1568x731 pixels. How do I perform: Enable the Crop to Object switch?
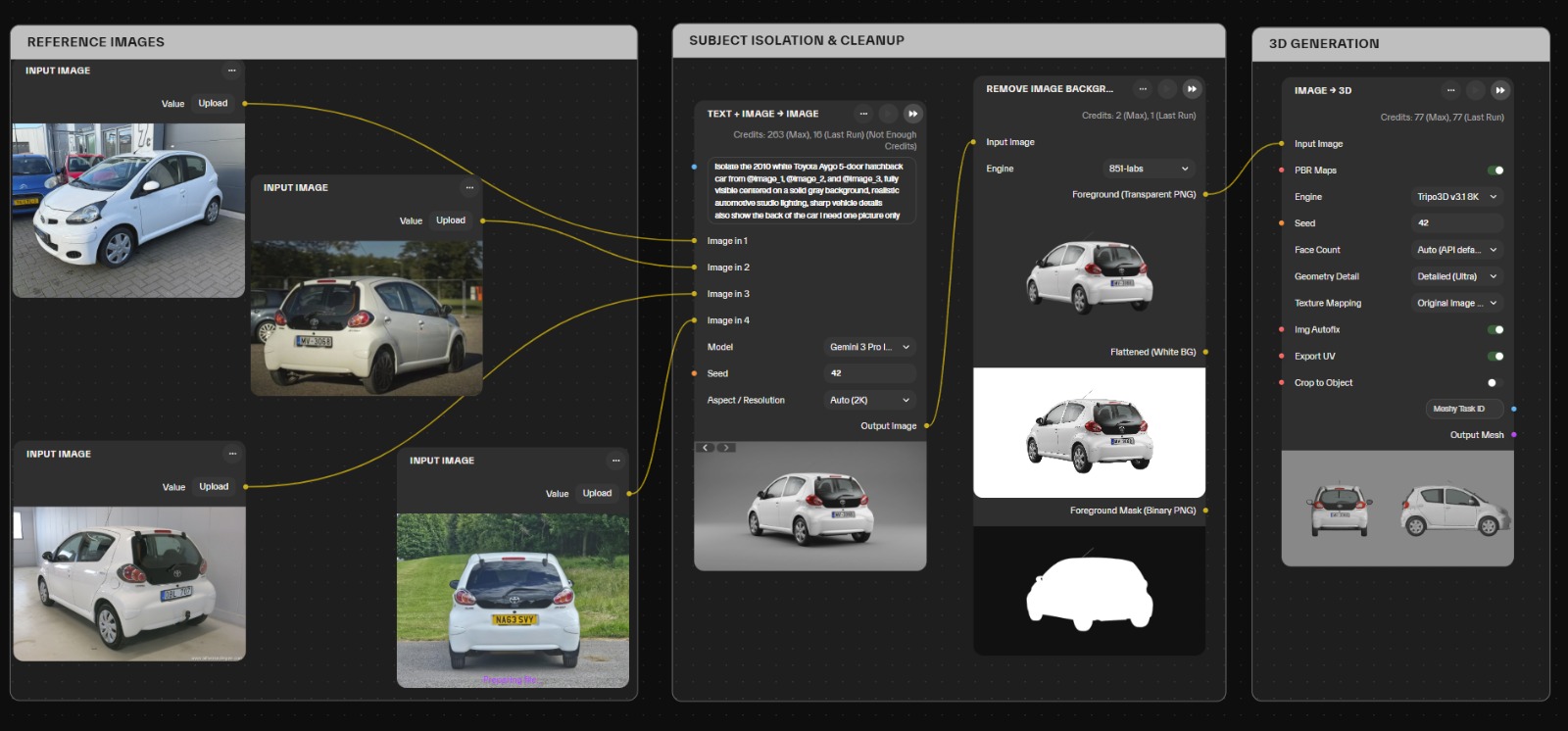coord(1495,383)
